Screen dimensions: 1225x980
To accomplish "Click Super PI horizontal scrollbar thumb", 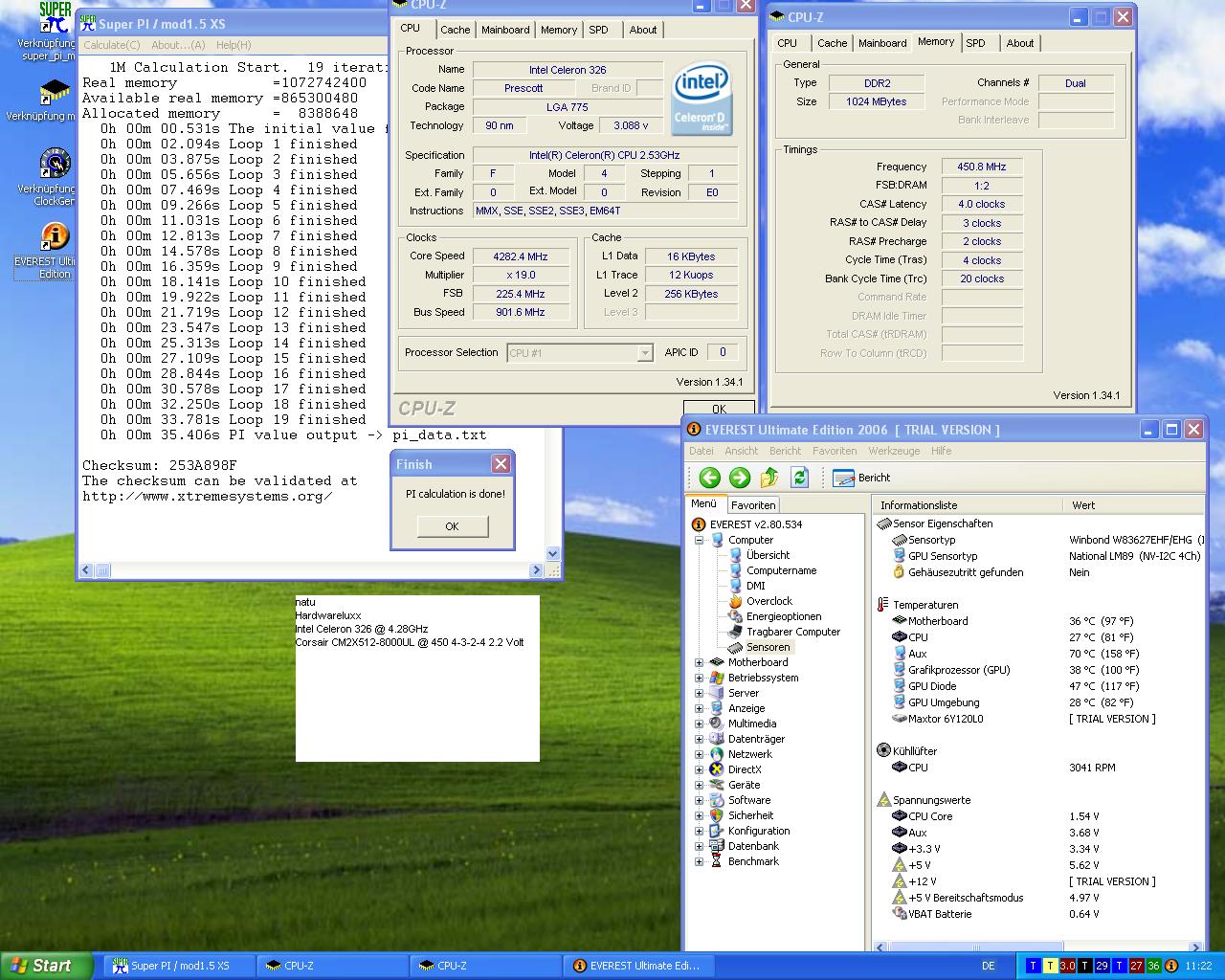I will pyautogui.click(x=102, y=570).
